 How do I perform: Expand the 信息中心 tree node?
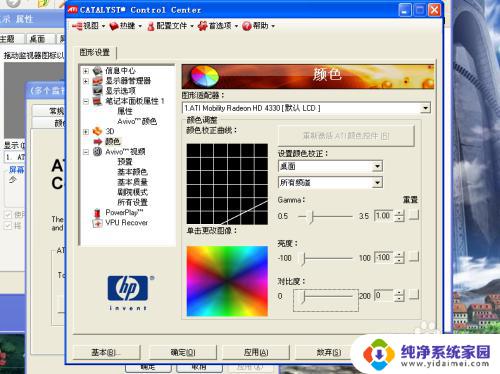click(x=86, y=71)
